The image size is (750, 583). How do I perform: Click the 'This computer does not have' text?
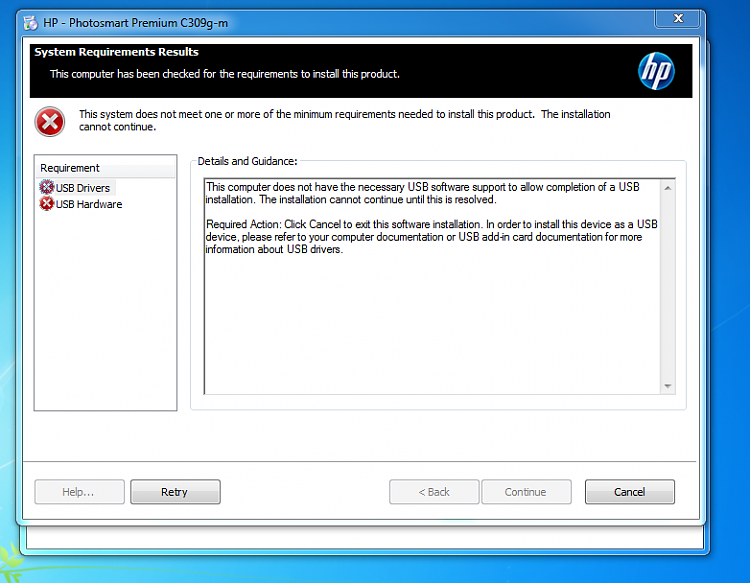422,193
